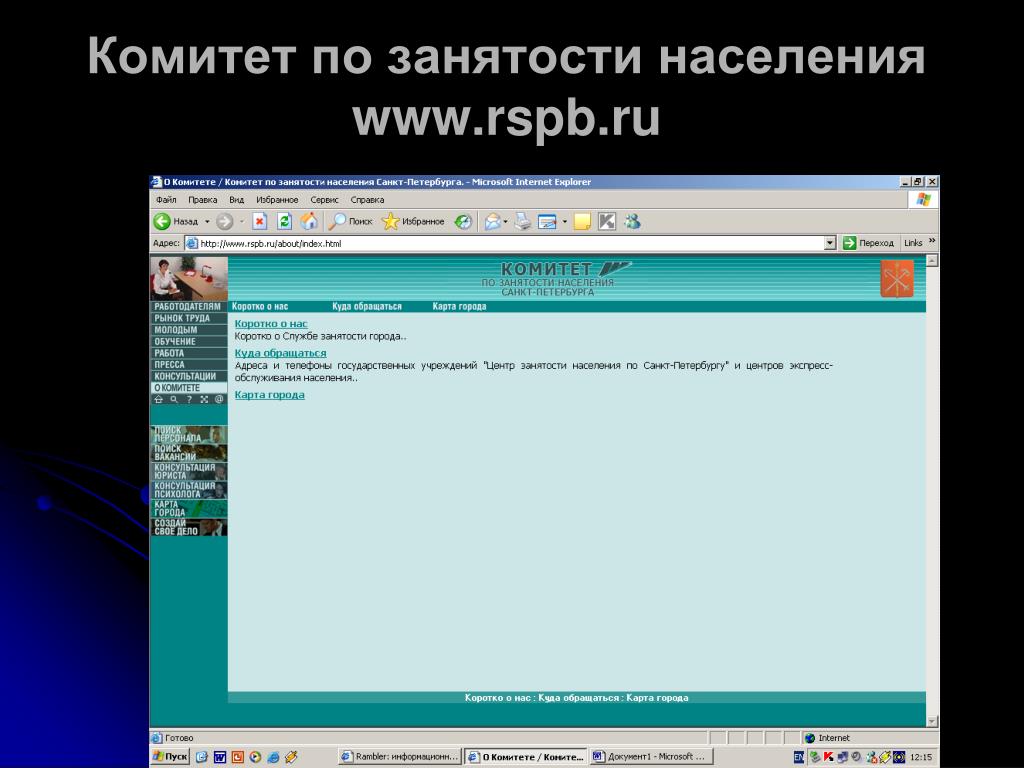Screen dimensions: 1024x768
Task: Refresh the page using the toolbar icon
Action: 285,222
